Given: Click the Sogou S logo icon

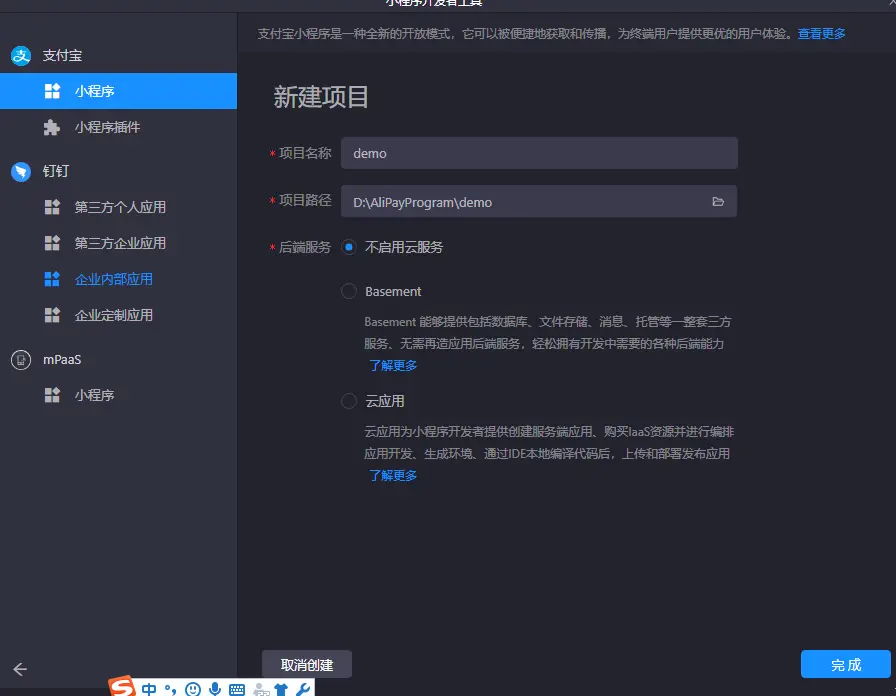Looking at the screenshot, I should click(122, 686).
